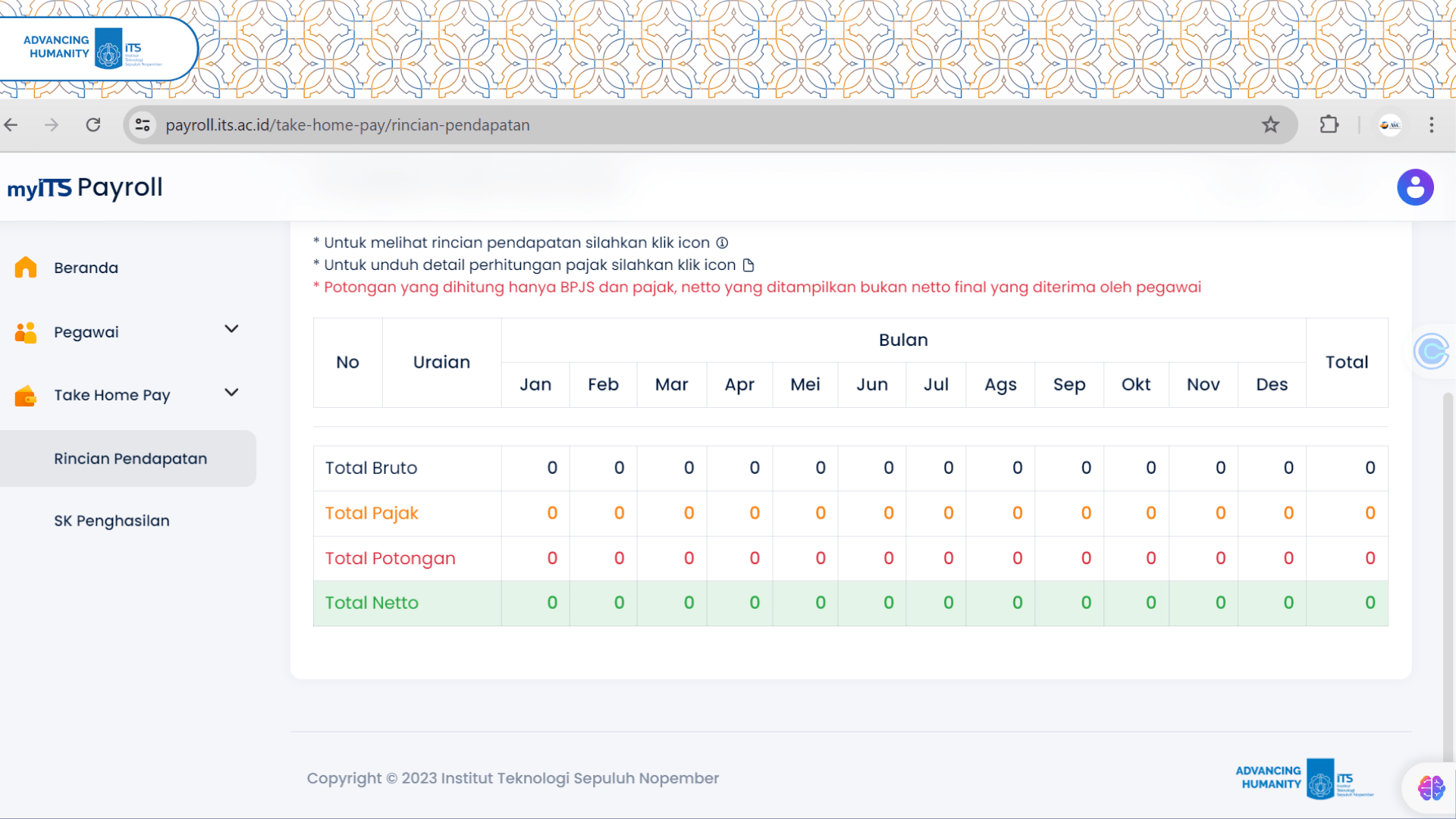The width and height of the screenshot is (1456, 819).
Task: Click the blue floating C extension icon
Action: point(1432,352)
